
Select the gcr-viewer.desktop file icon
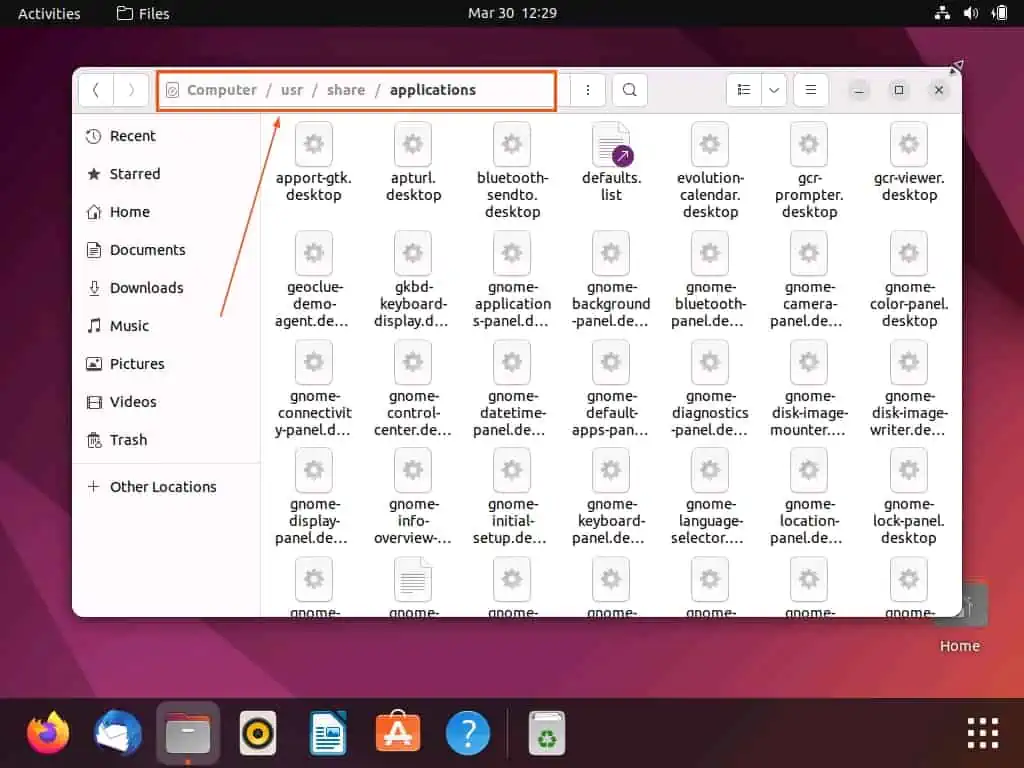(908, 144)
